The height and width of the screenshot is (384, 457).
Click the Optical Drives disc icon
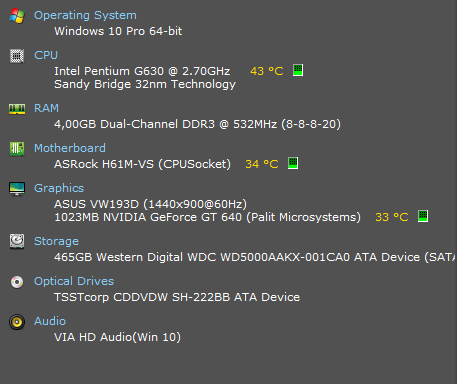(x=17, y=282)
